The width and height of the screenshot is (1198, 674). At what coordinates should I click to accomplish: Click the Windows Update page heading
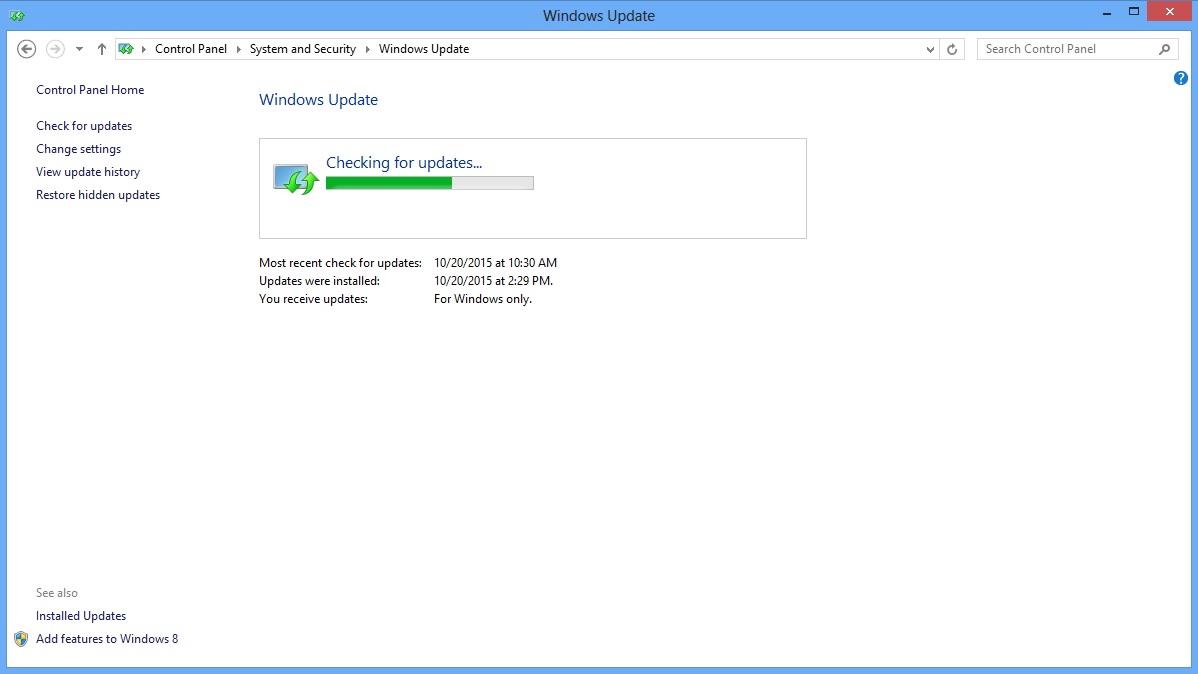tap(319, 99)
